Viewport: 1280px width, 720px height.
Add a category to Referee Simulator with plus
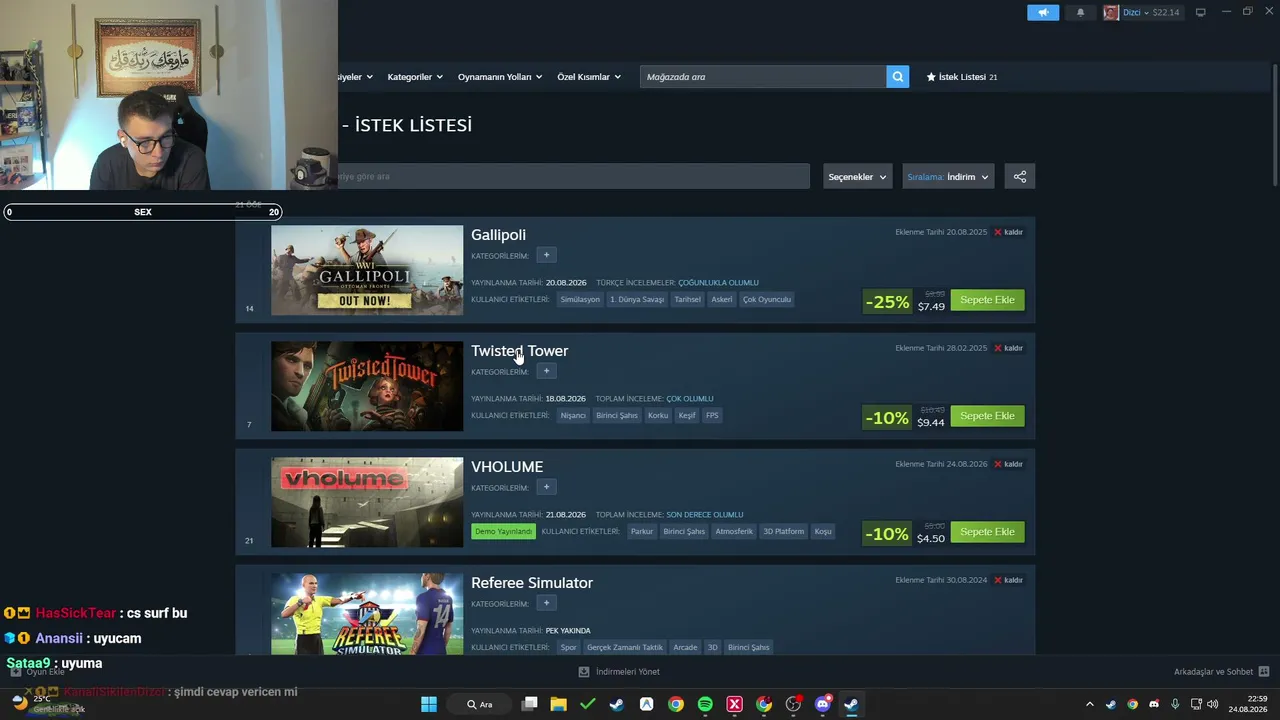(546, 603)
